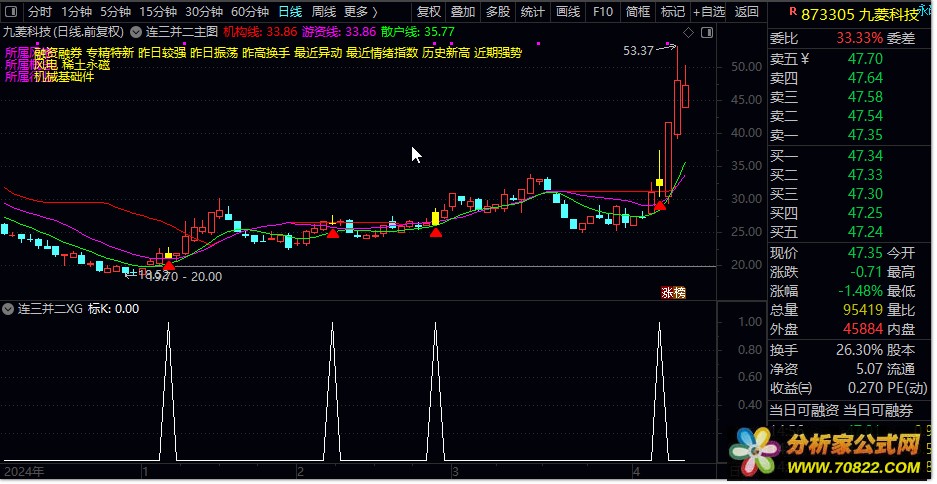The height and width of the screenshot is (484, 937).
Task: Click the red signal triangle before March
Action: pos(436,232)
